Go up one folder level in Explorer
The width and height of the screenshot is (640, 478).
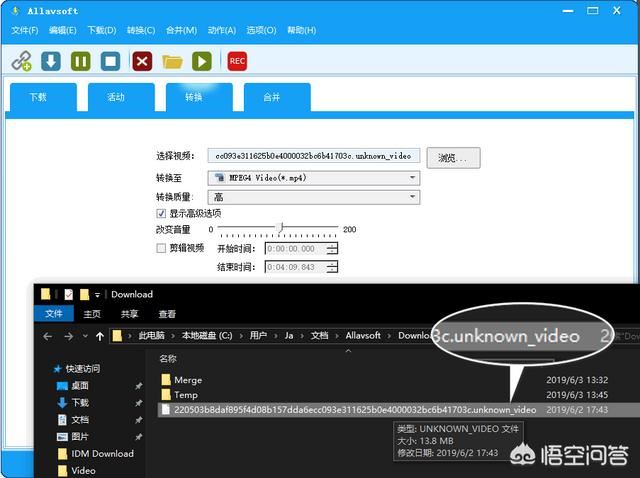click(100, 336)
